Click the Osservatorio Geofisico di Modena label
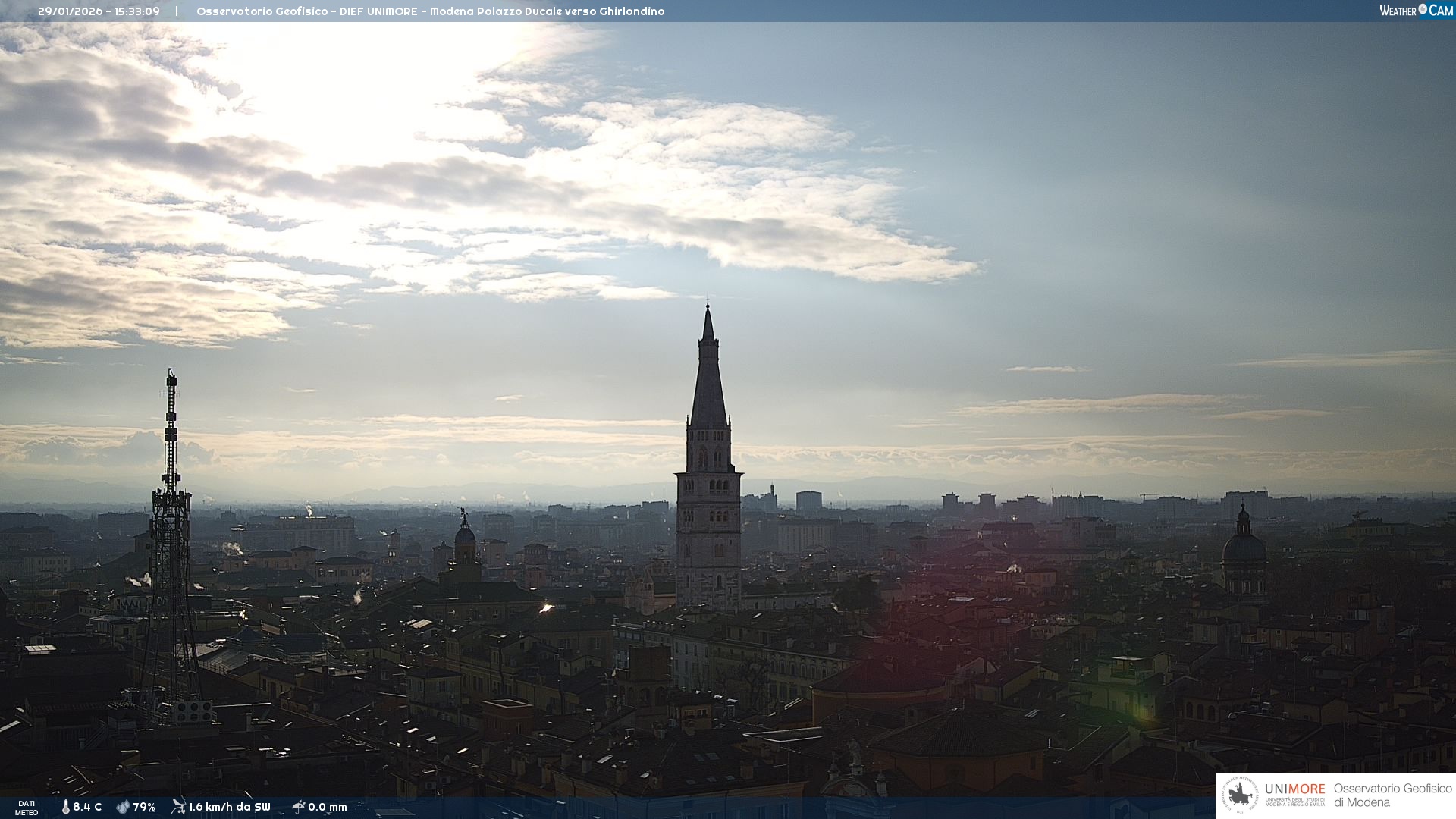1456x819 pixels. (x=1392, y=795)
